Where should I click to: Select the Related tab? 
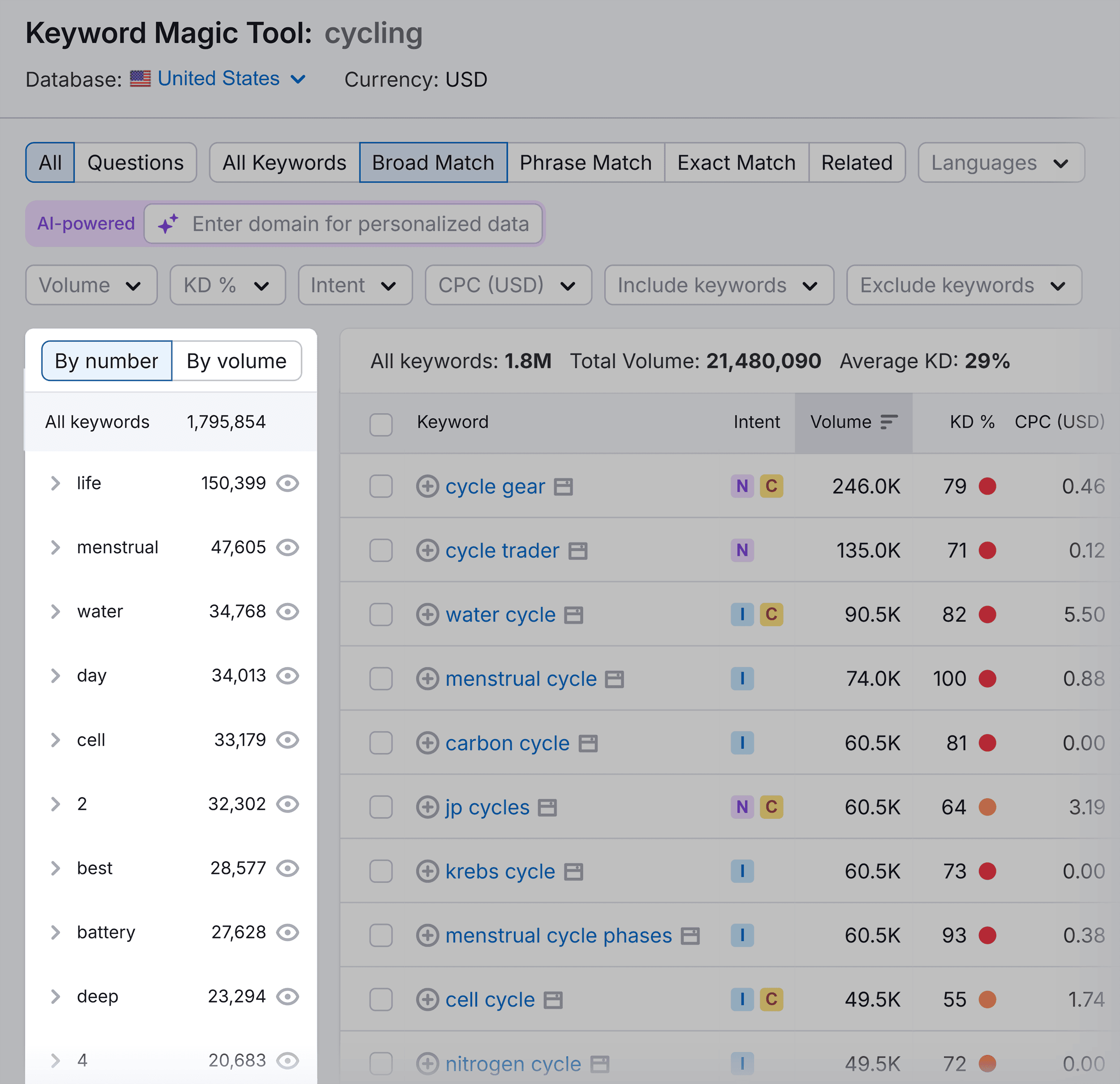857,162
